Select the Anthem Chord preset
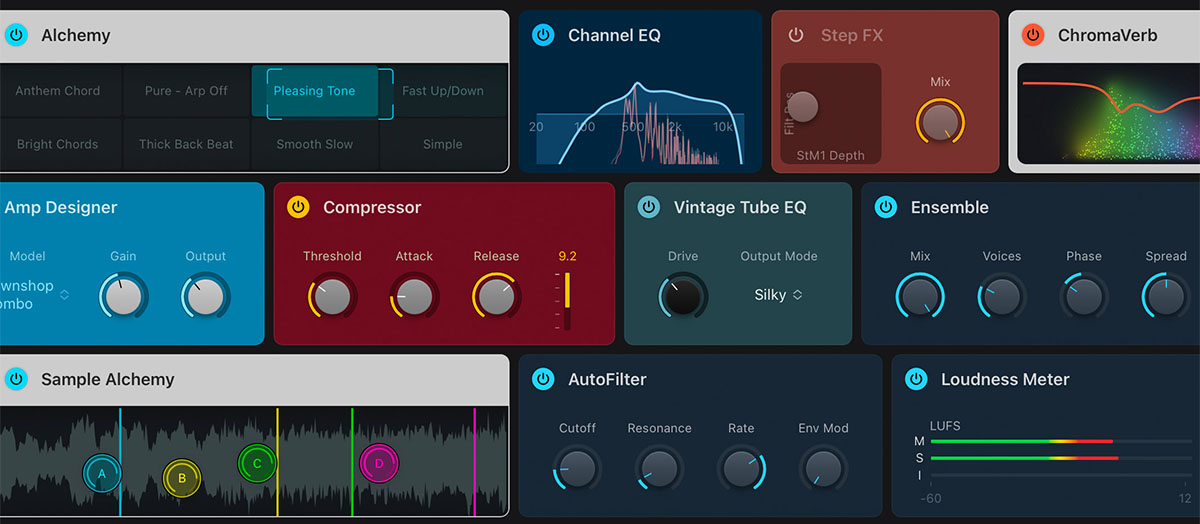Viewport: 1200px width, 524px height. click(x=58, y=91)
